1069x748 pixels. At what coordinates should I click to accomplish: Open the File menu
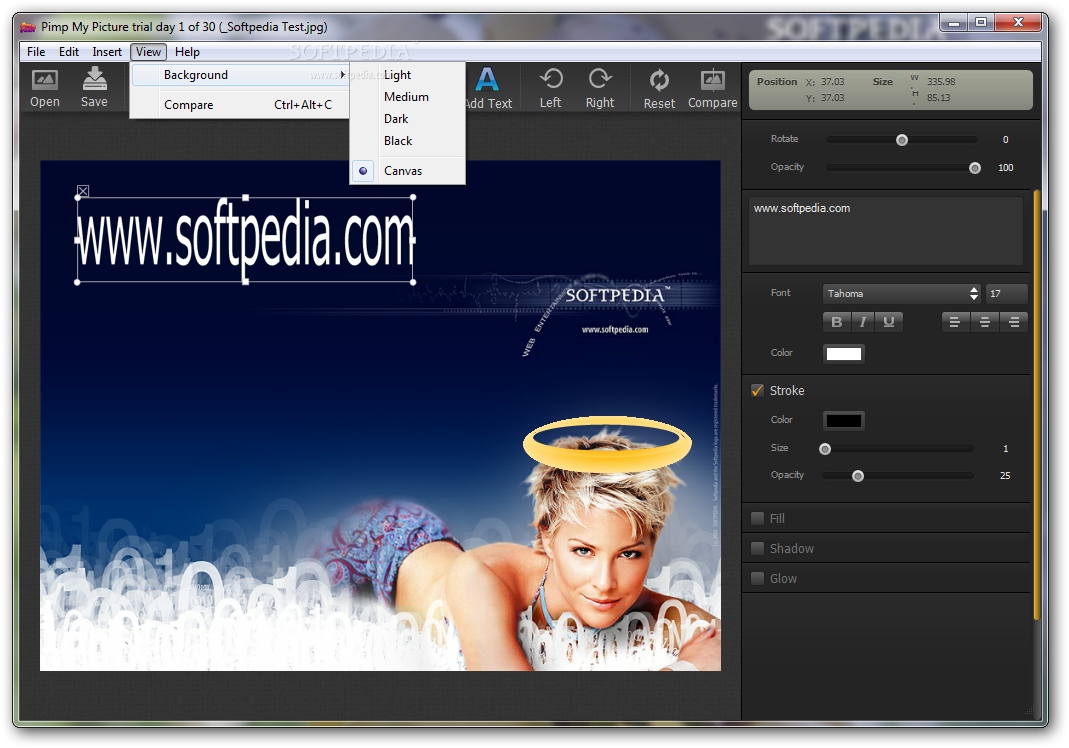36,52
